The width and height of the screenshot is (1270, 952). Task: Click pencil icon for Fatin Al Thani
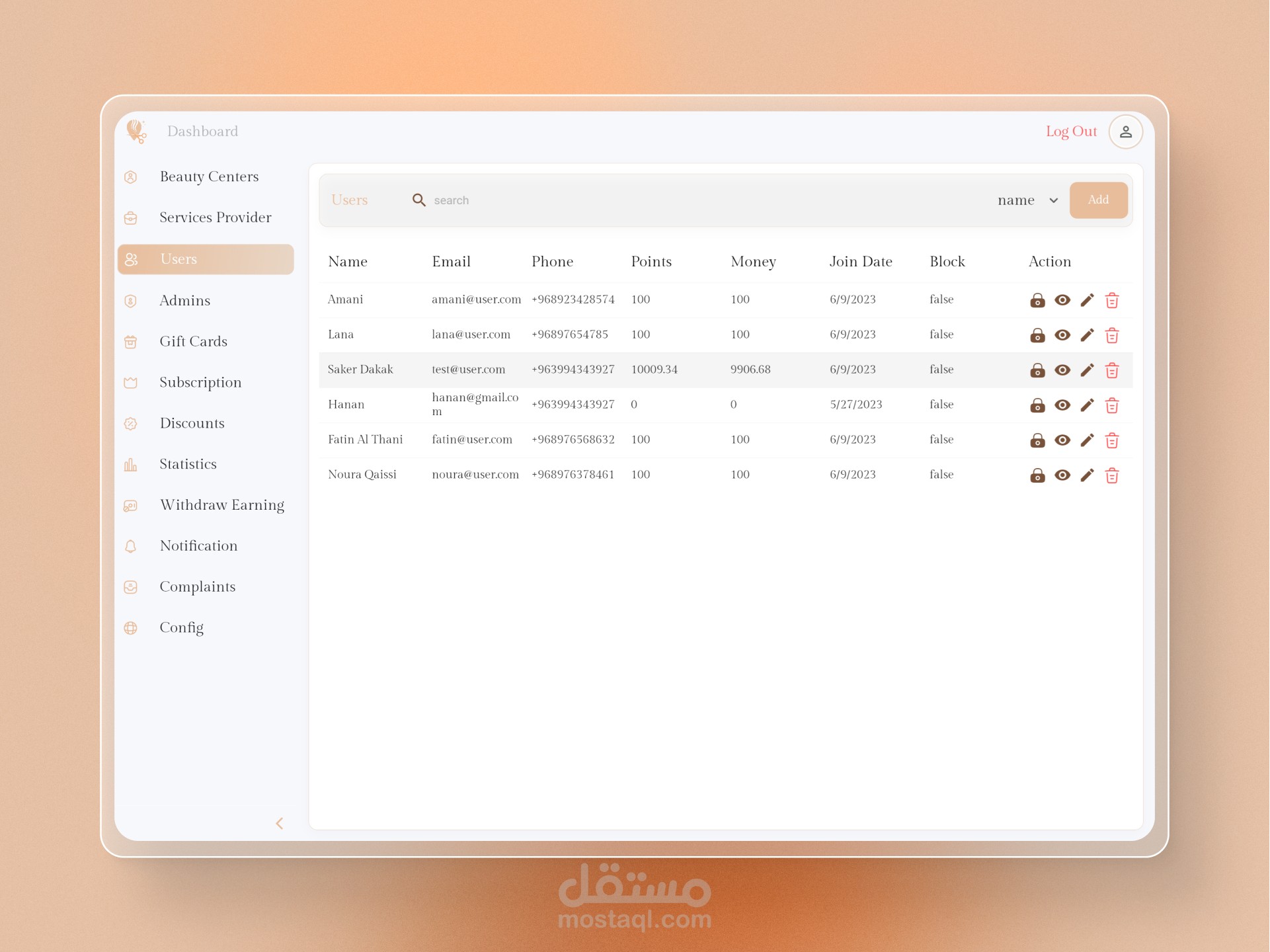pyautogui.click(x=1088, y=440)
